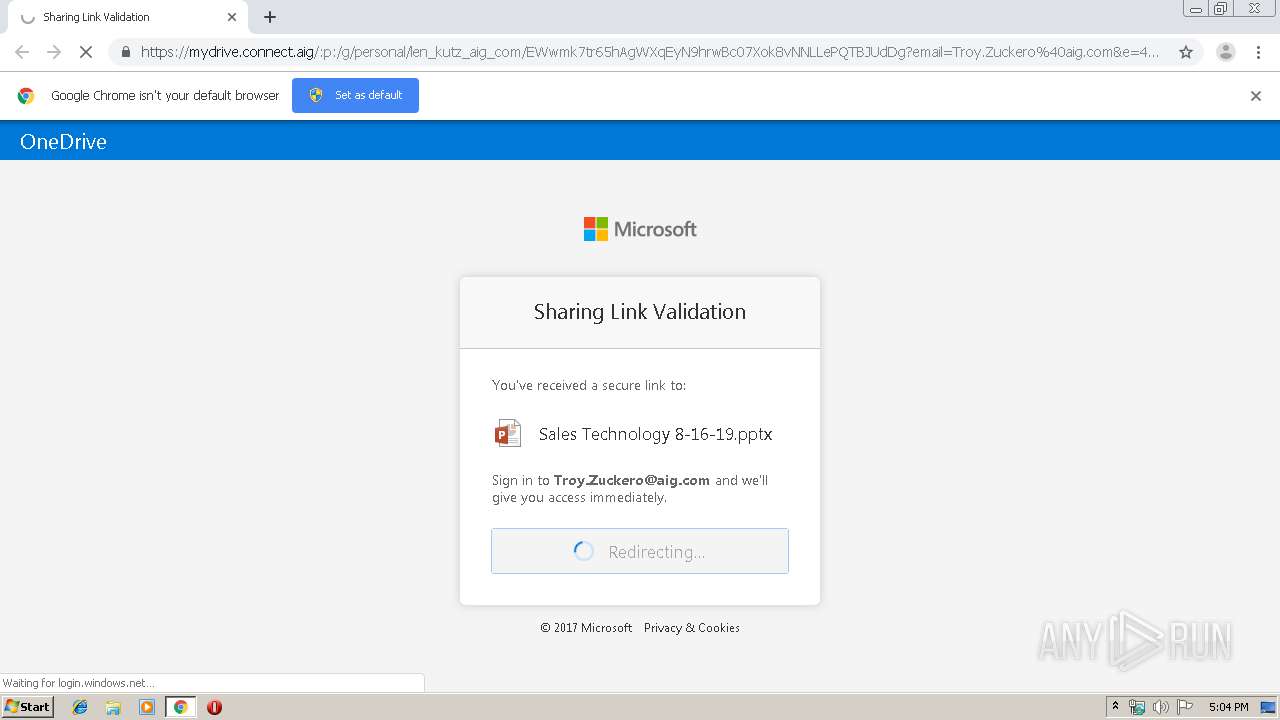Open Privacy & Cookies link

pos(692,628)
